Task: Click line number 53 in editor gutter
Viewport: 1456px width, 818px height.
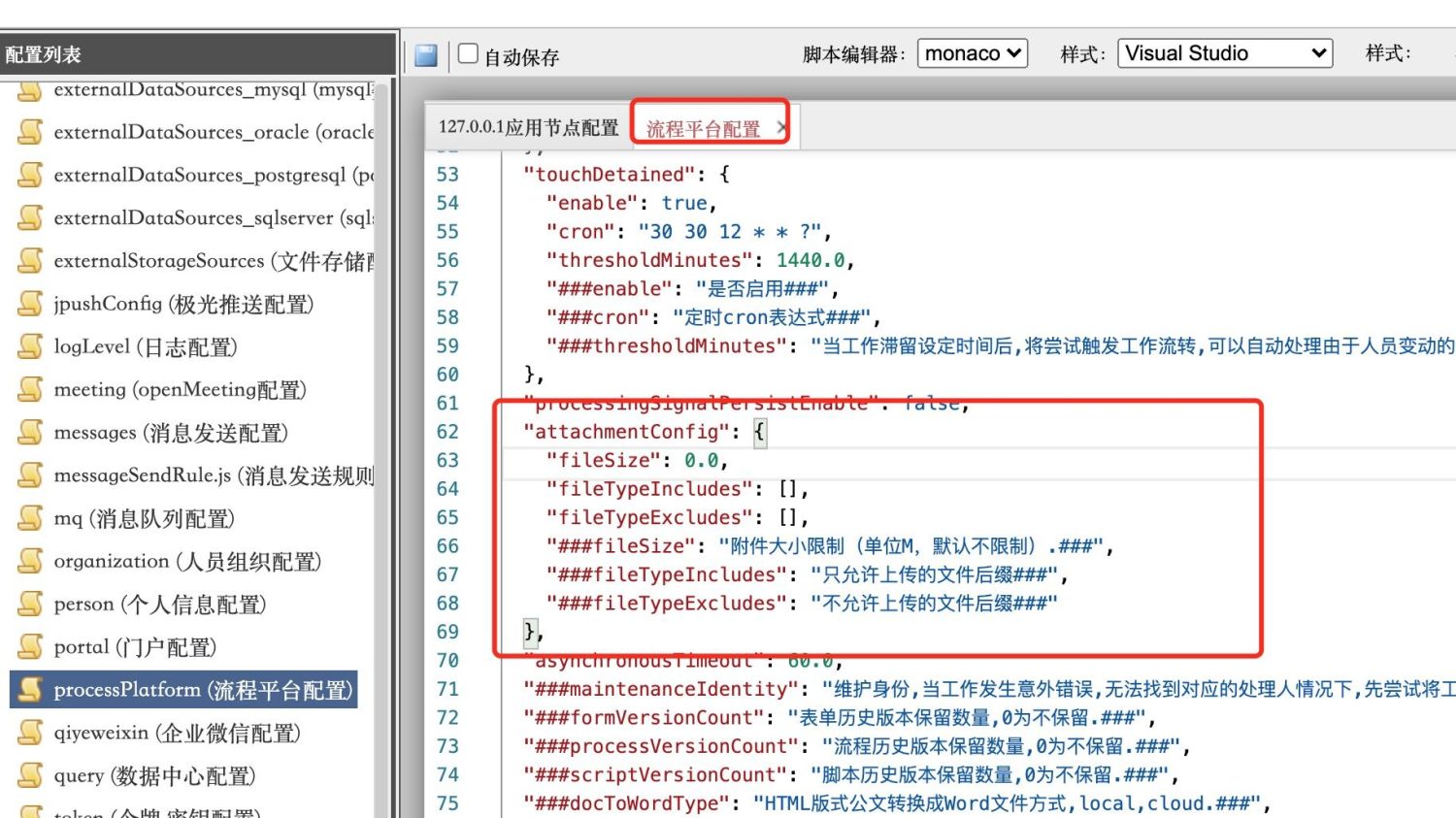Action: click(447, 175)
